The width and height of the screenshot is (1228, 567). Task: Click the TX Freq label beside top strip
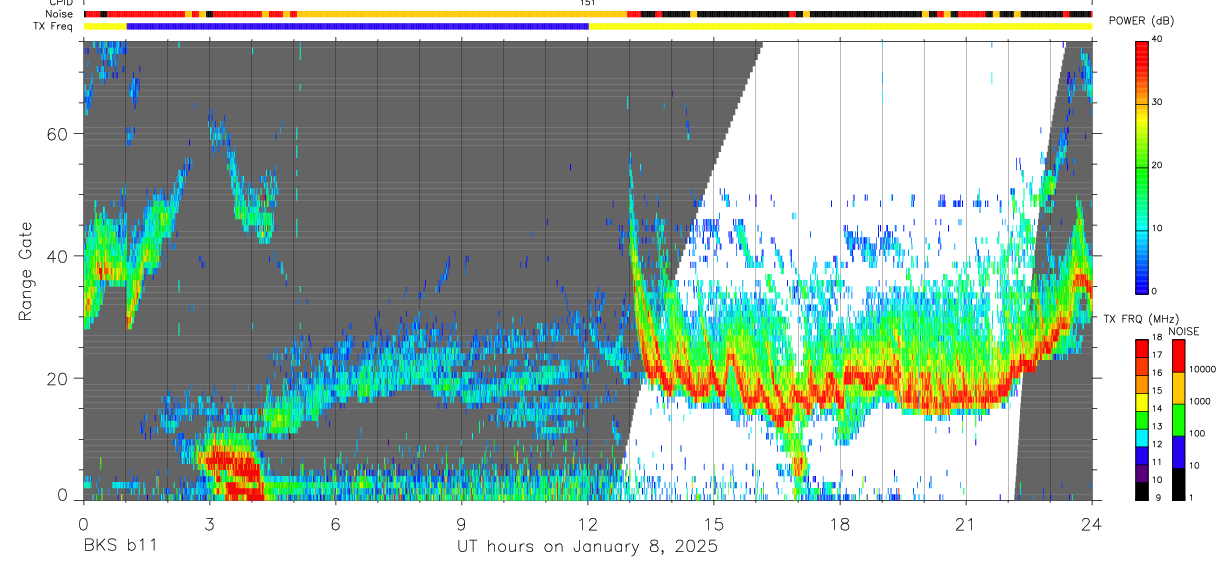[x=53, y=25]
